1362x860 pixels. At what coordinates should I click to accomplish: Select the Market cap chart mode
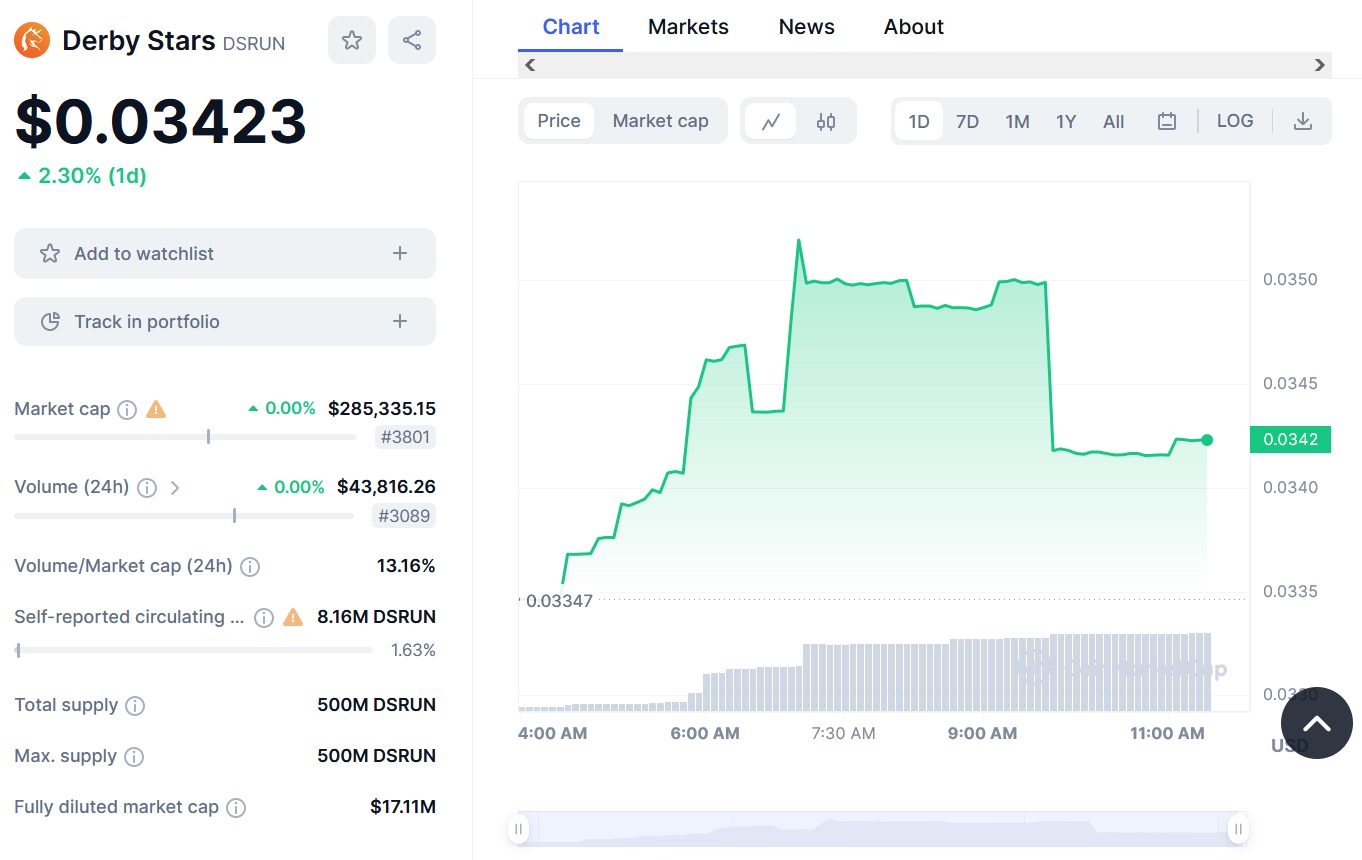pyautogui.click(x=660, y=121)
